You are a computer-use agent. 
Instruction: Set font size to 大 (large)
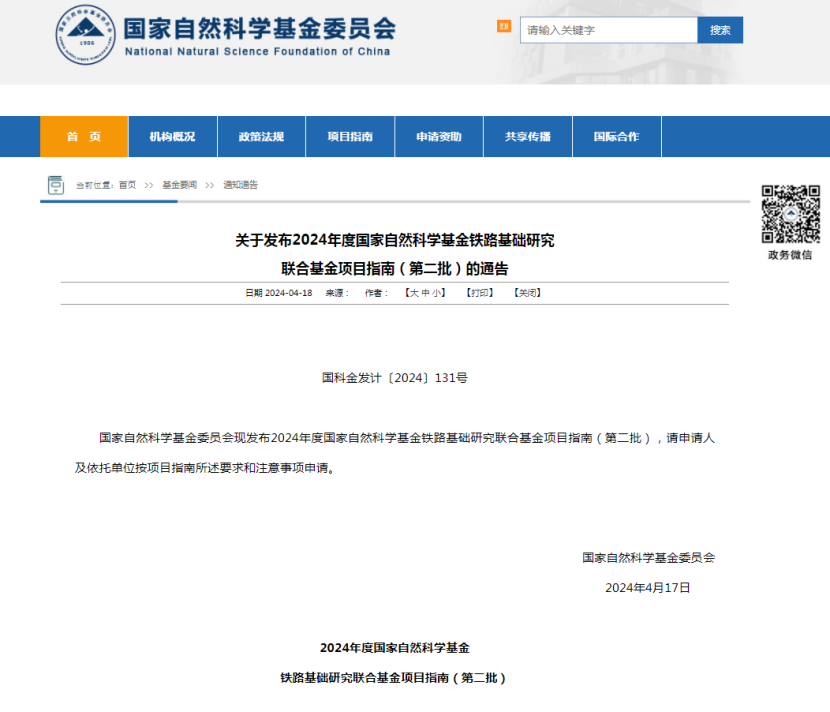tap(411, 293)
